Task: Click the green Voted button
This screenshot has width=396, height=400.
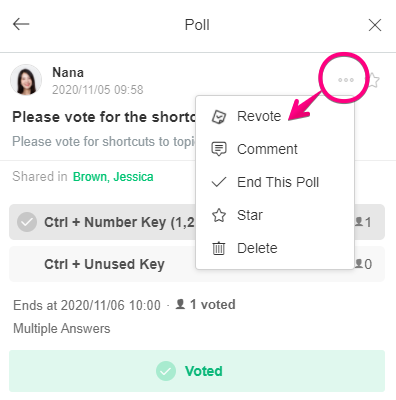Action: (197, 371)
